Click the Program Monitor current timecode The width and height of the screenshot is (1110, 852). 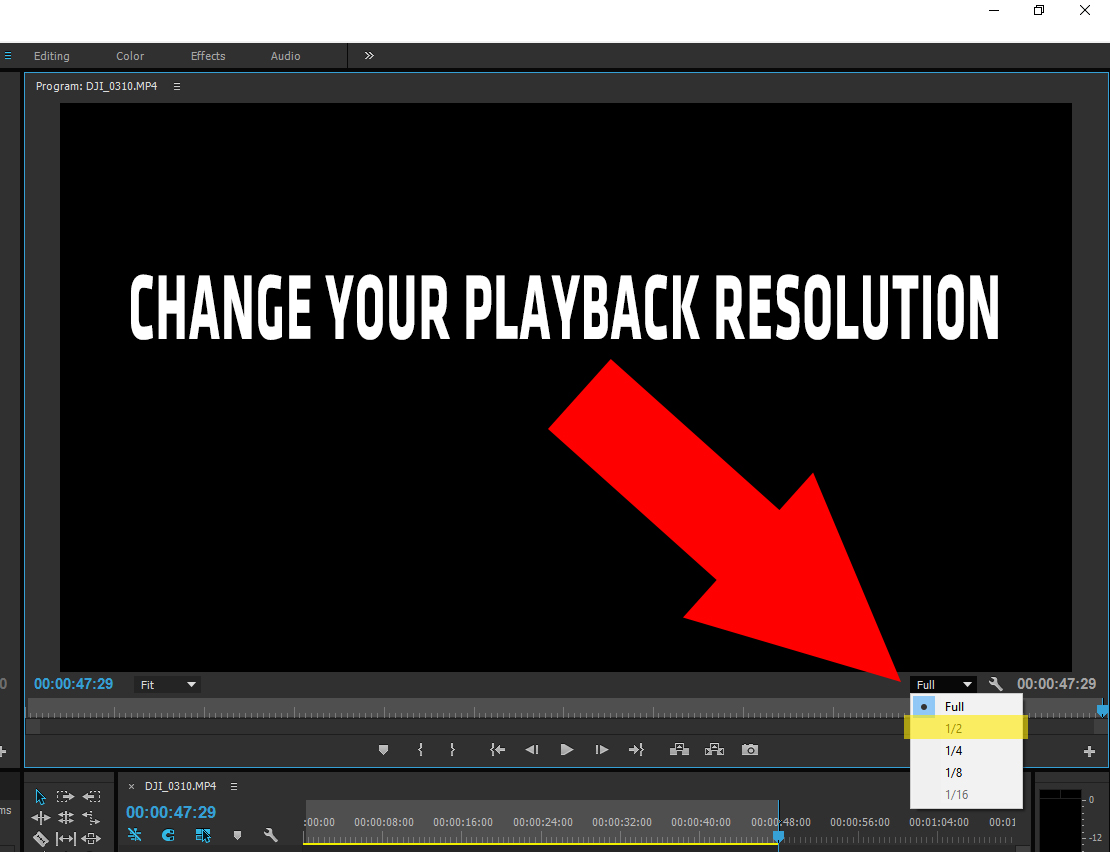pyautogui.click(x=74, y=684)
